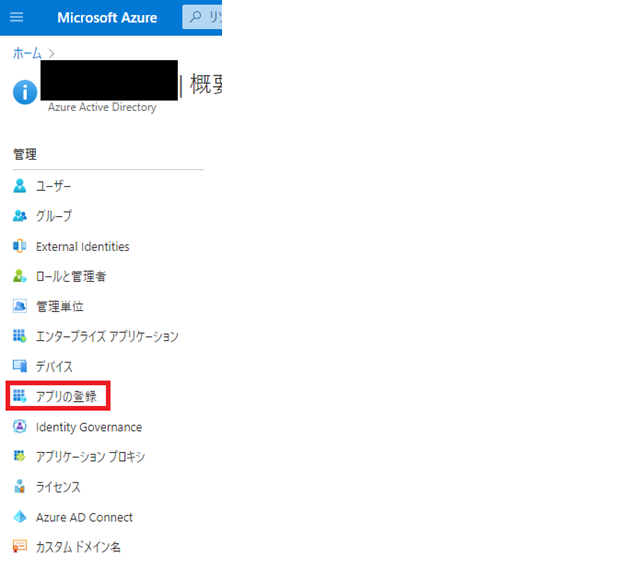
Task: Click the Azure Active Directory info icon
Action: 24,92
